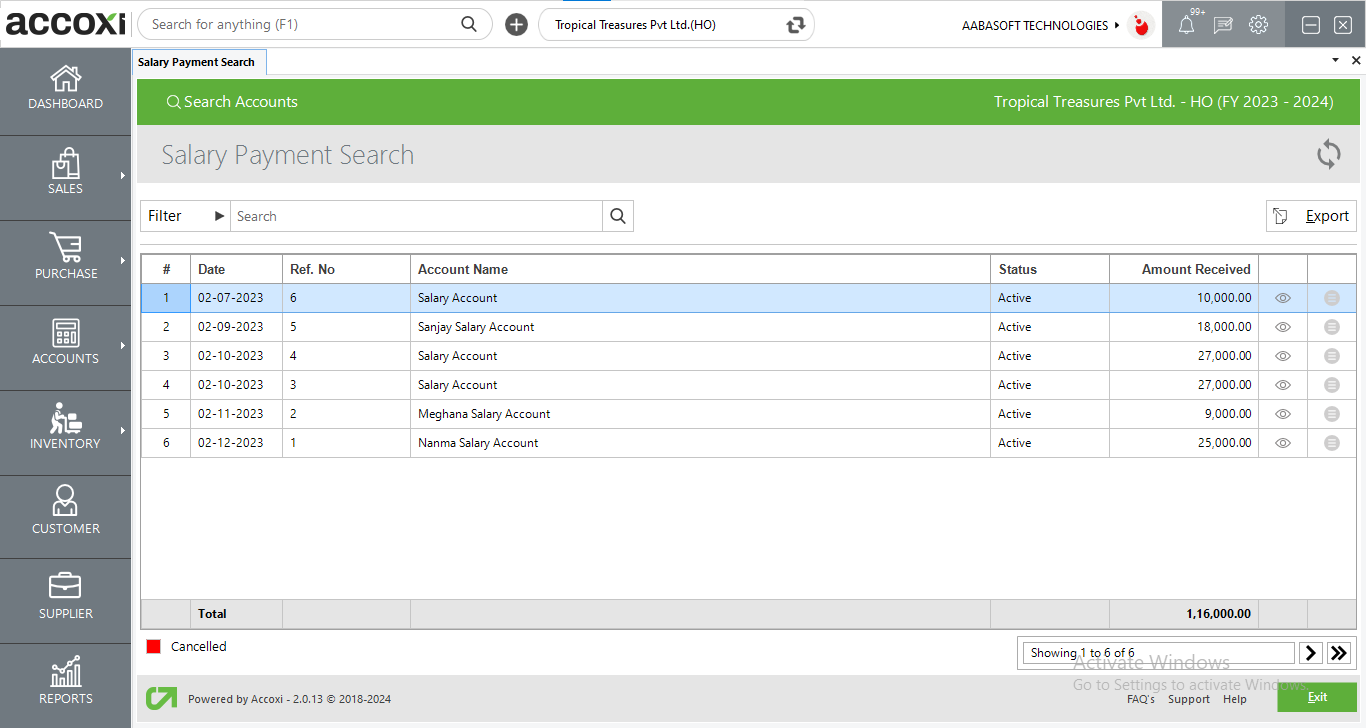
Task: Click the search anything input field
Action: [x=300, y=23]
